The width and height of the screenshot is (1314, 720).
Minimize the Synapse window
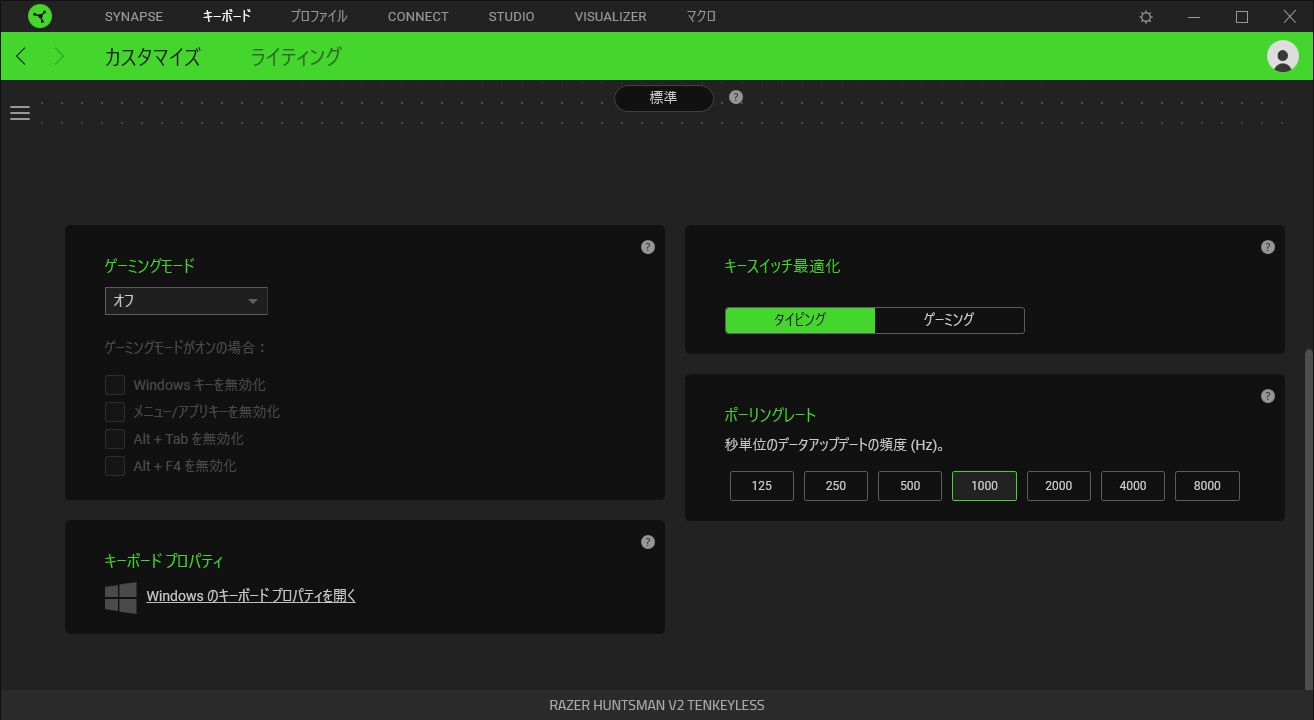(x=1194, y=17)
